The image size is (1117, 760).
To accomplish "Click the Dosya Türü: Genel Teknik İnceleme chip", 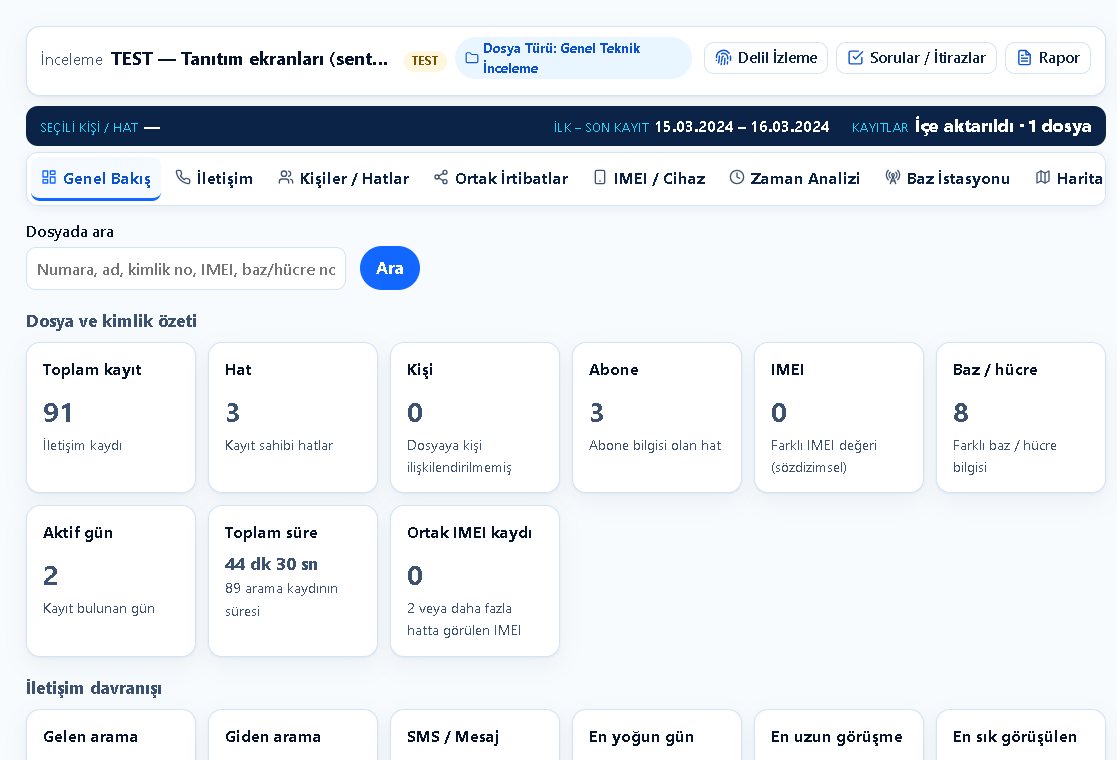I will pyautogui.click(x=573, y=58).
